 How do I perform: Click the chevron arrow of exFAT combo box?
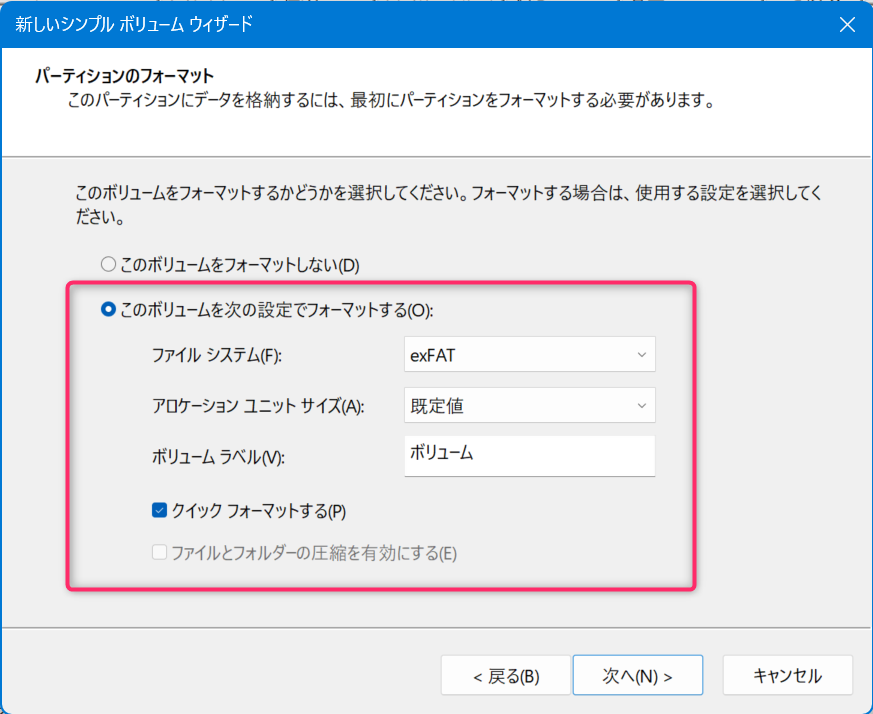click(641, 355)
